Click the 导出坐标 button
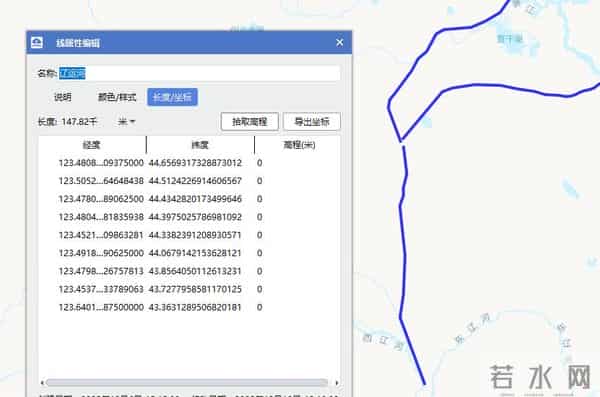The width and height of the screenshot is (600, 397). [x=312, y=122]
